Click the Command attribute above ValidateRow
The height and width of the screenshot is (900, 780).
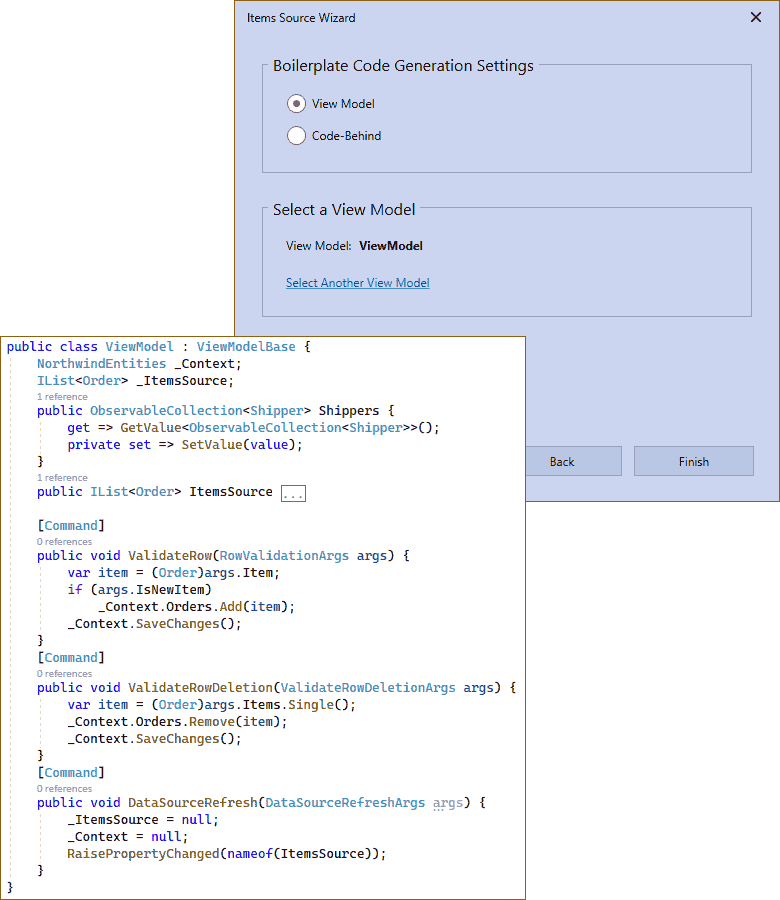(71, 526)
